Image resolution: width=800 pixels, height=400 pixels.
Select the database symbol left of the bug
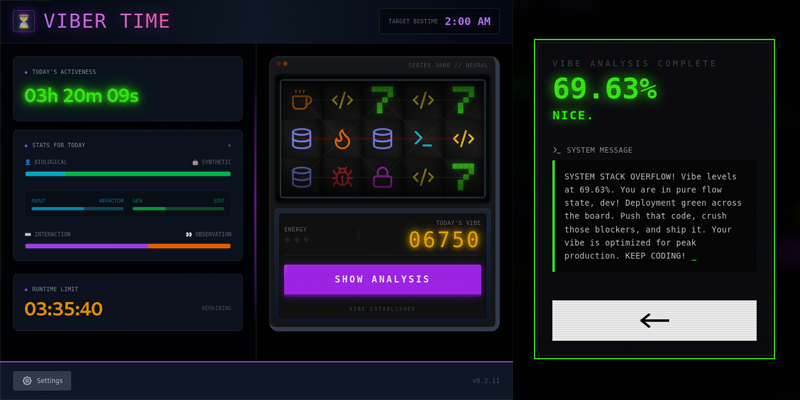pyautogui.click(x=301, y=177)
